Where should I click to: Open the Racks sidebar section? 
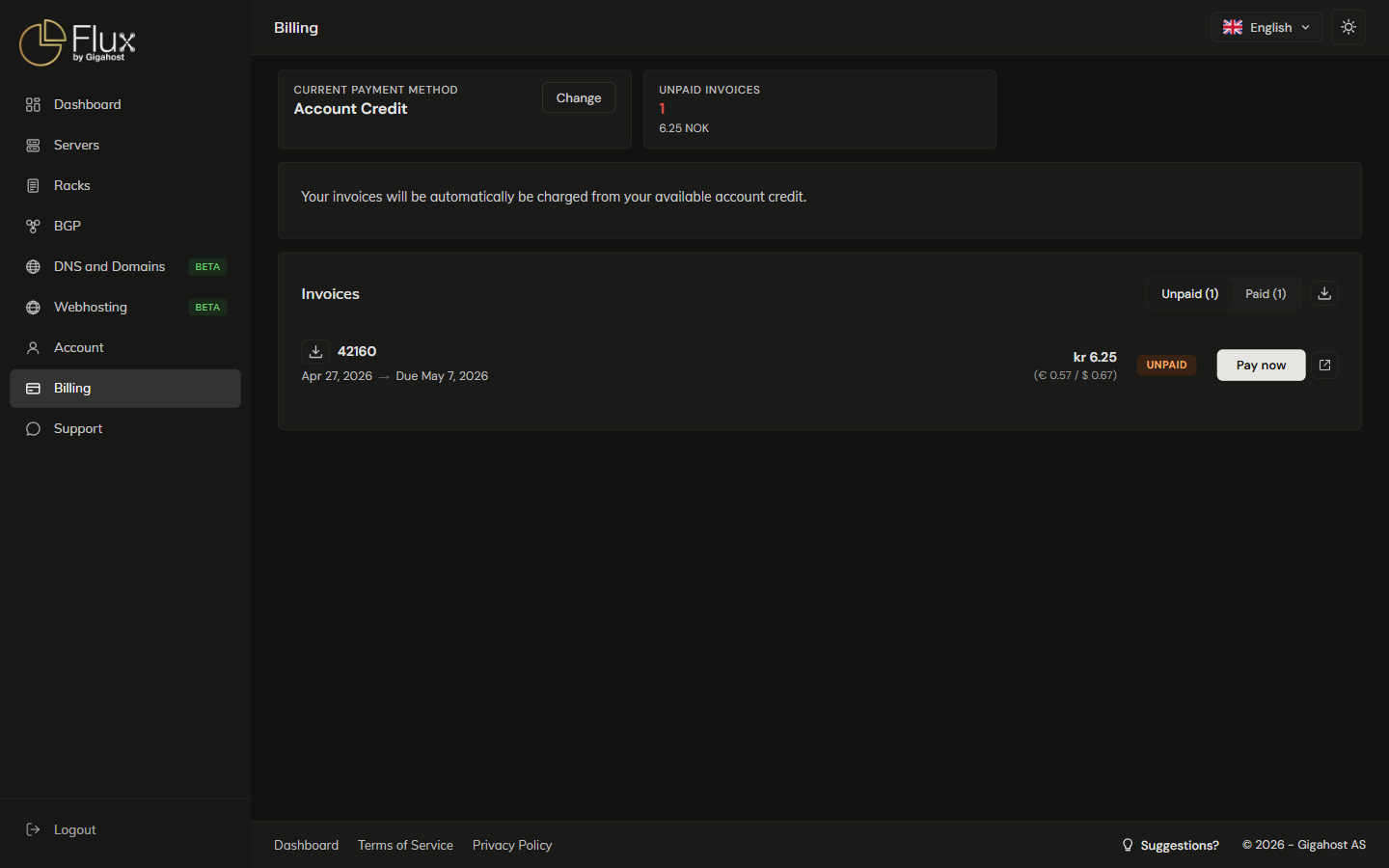pos(125,185)
